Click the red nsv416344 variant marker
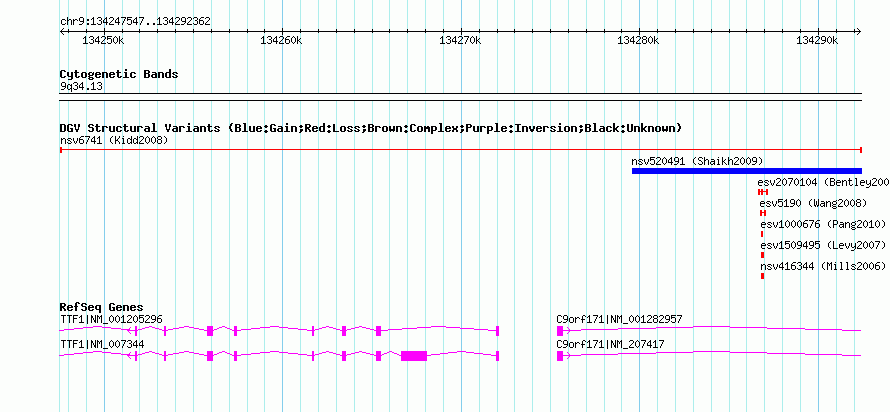 click(762, 276)
